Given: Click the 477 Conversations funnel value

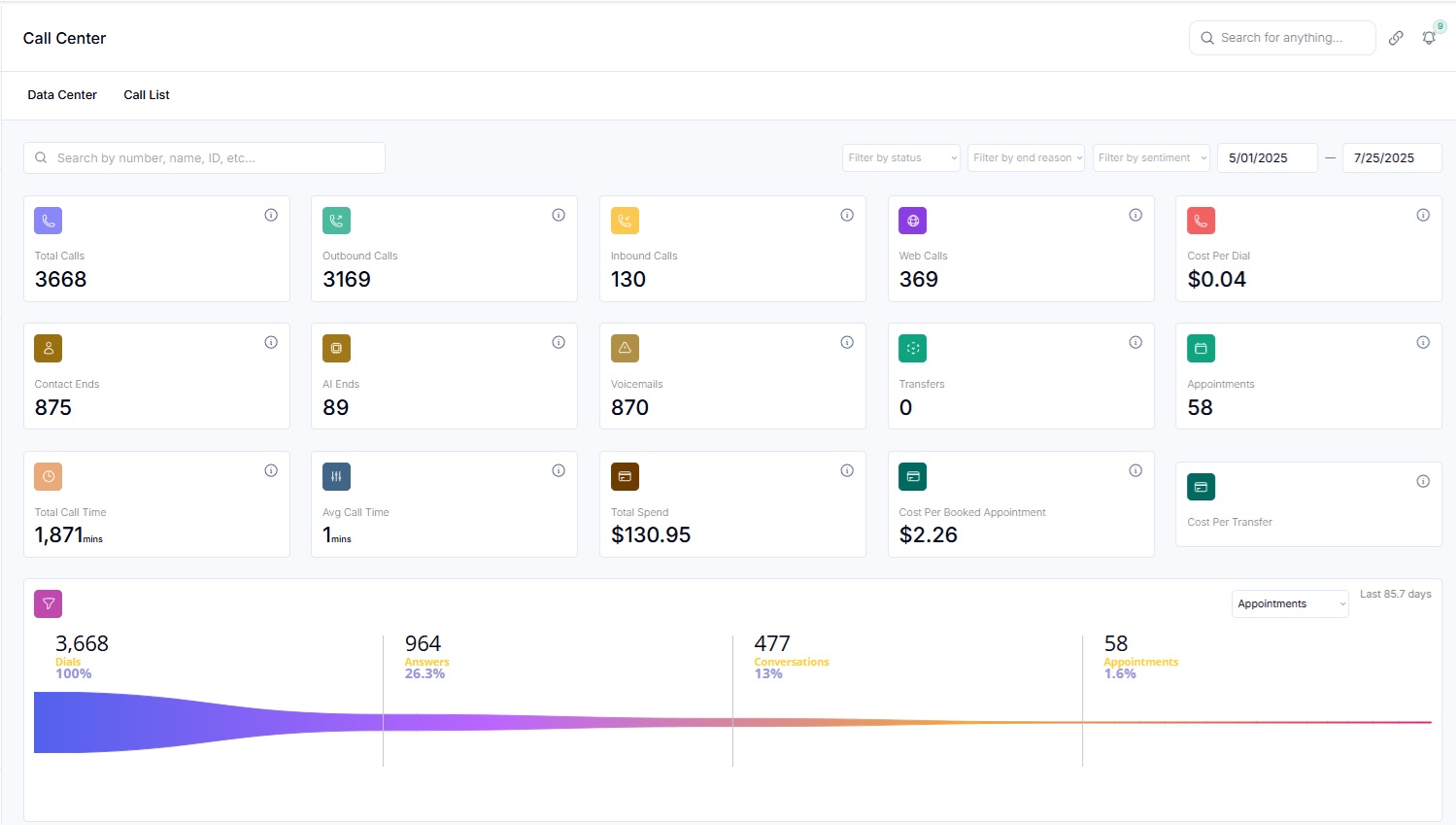Looking at the screenshot, I should pyautogui.click(x=772, y=643).
